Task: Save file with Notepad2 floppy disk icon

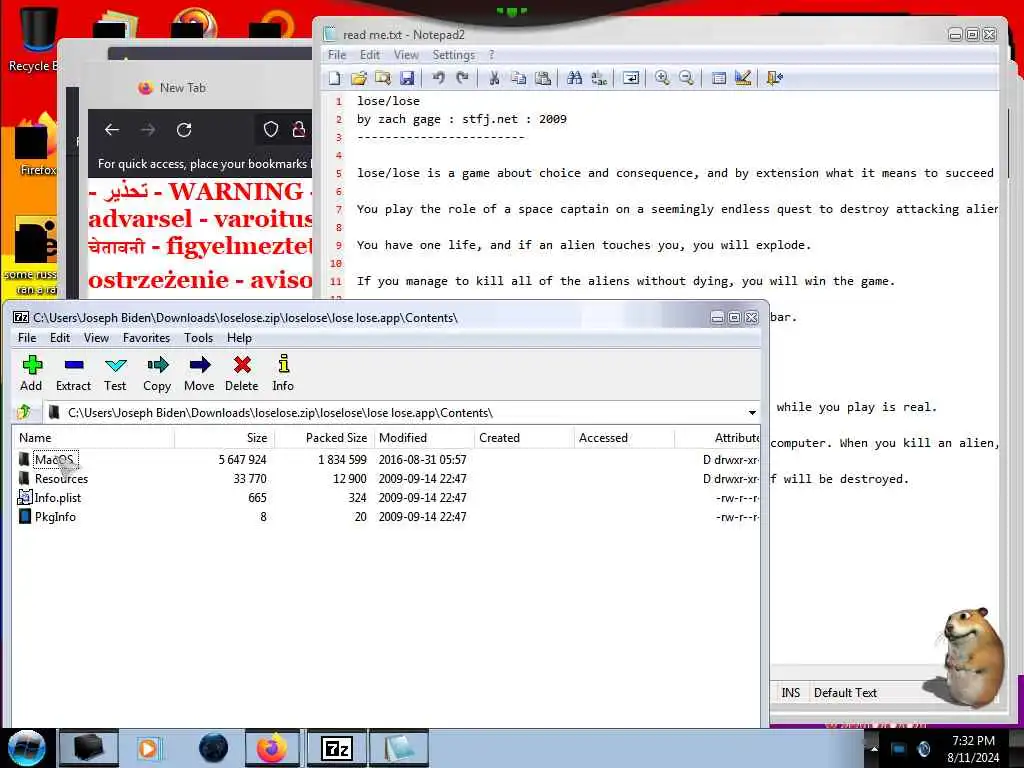Action: coord(407,78)
